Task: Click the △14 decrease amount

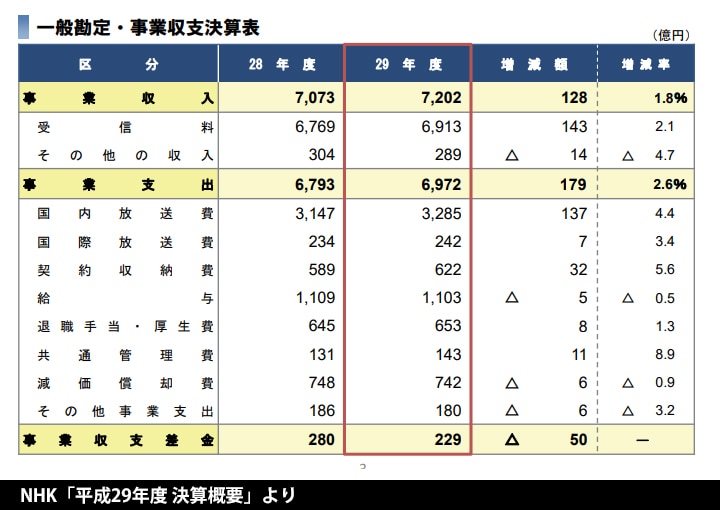Action: tap(546, 155)
